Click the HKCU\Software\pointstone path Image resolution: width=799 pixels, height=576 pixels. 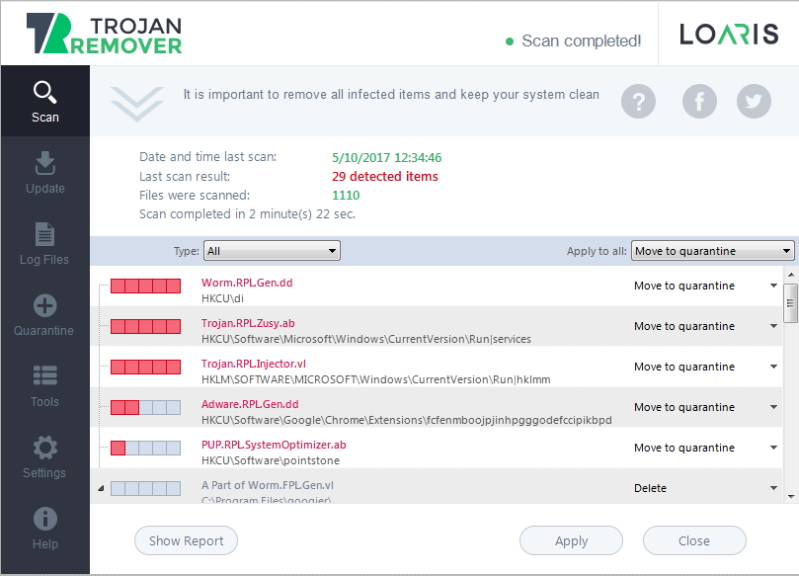(x=271, y=461)
